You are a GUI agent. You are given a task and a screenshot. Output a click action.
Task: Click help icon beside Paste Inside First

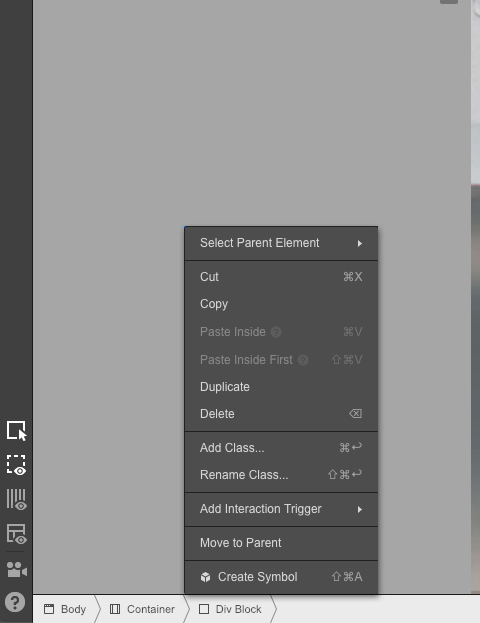303,360
